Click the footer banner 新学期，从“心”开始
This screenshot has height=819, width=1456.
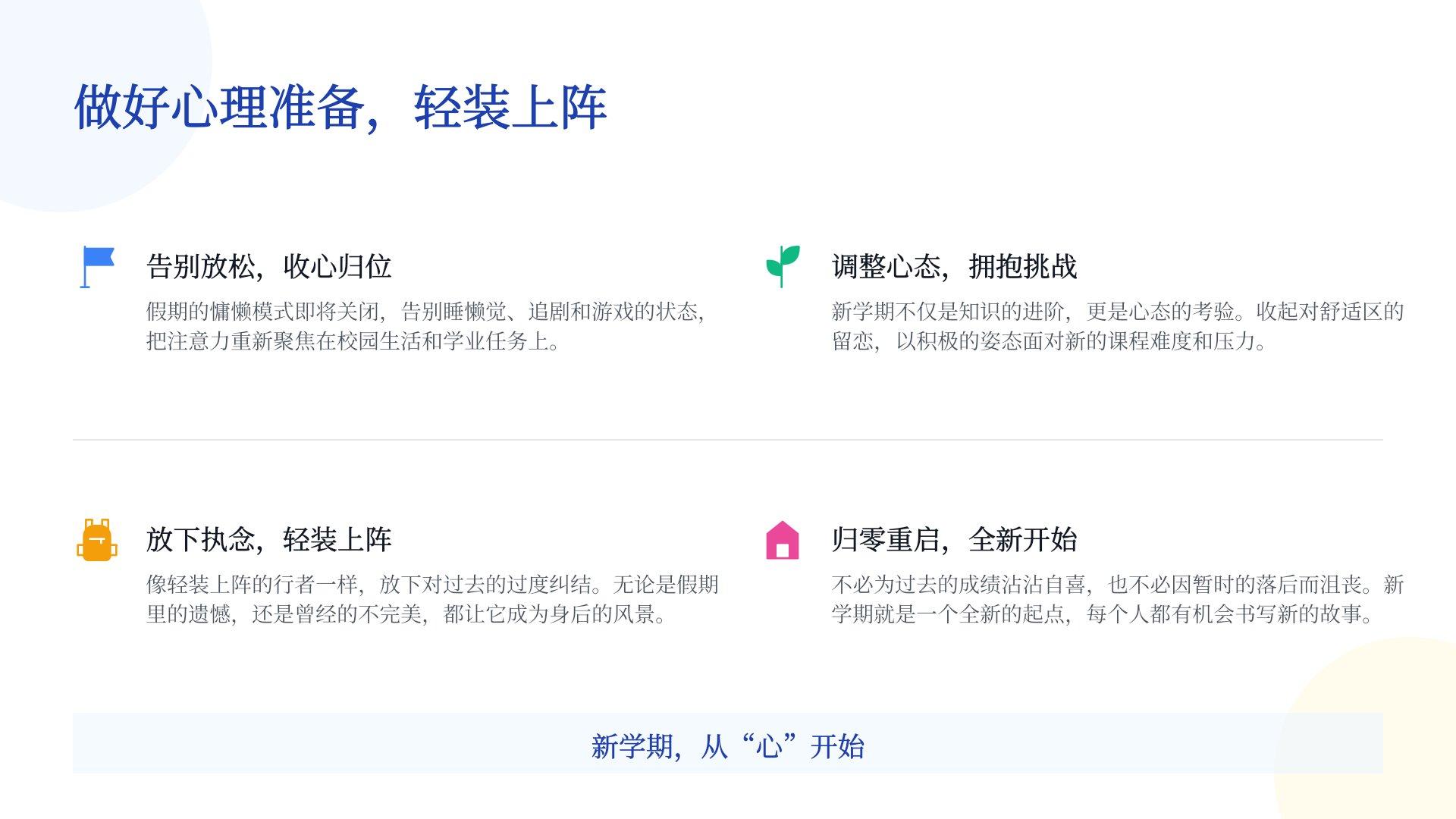coord(728,743)
